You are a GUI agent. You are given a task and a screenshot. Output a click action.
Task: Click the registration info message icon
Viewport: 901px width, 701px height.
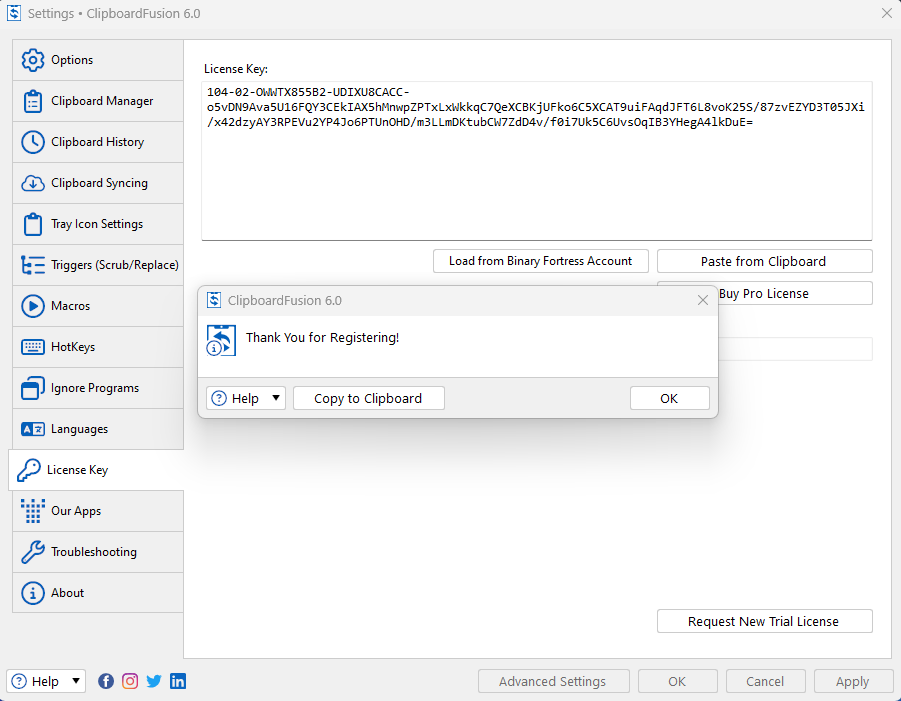(x=221, y=341)
